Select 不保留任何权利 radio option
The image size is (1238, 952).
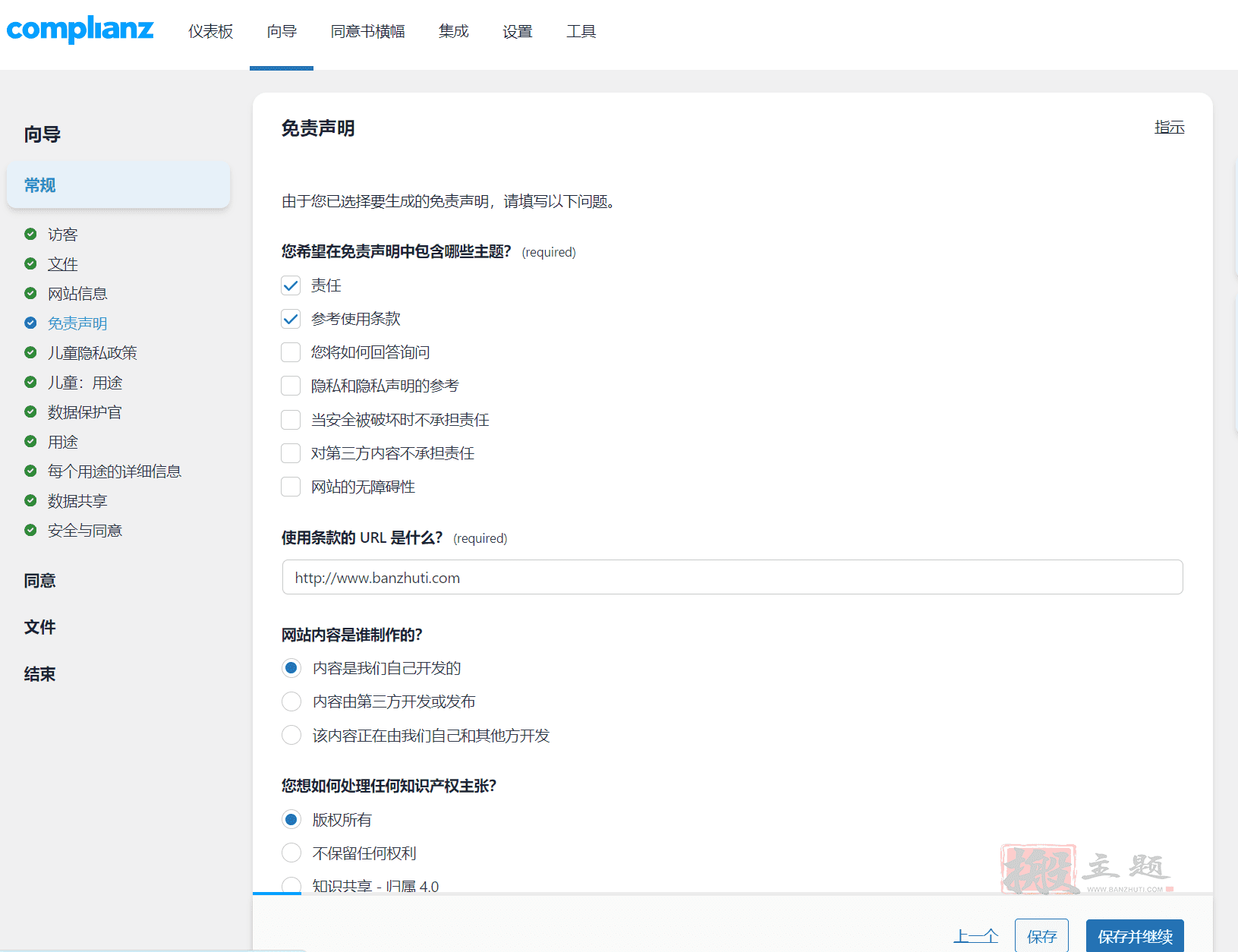click(x=291, y=853)
